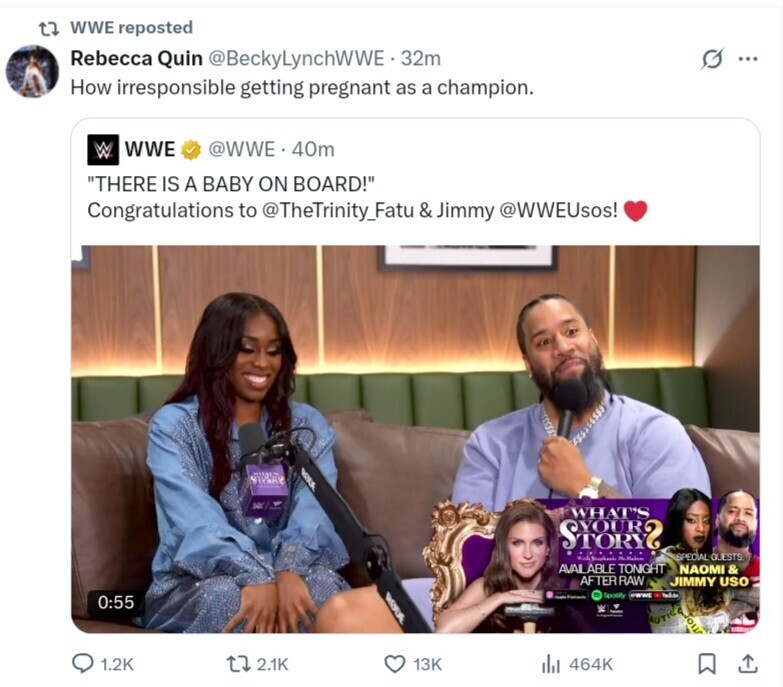Like the post with heart icon
Screen dimensions: 783x687
[394, 664]
